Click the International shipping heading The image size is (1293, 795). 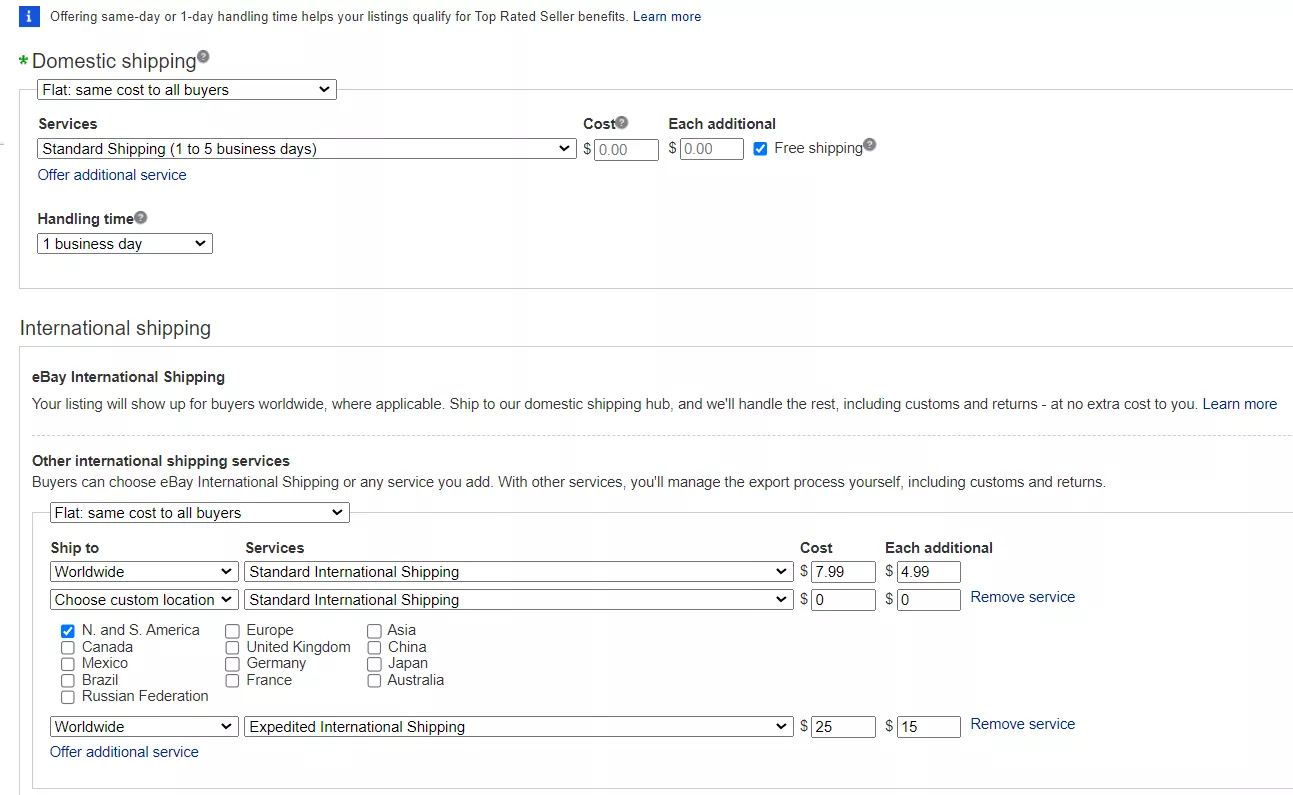click(x=115, y=328)
